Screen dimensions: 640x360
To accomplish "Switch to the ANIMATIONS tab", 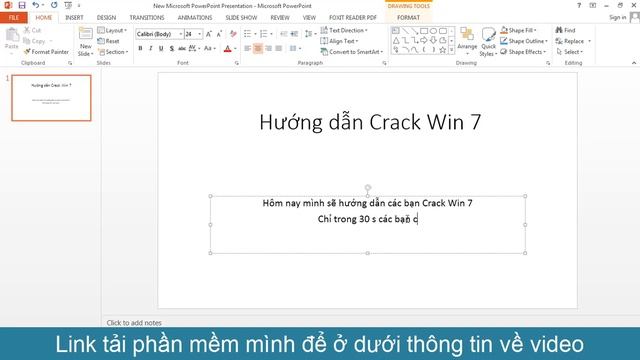I will coord(195,18).
